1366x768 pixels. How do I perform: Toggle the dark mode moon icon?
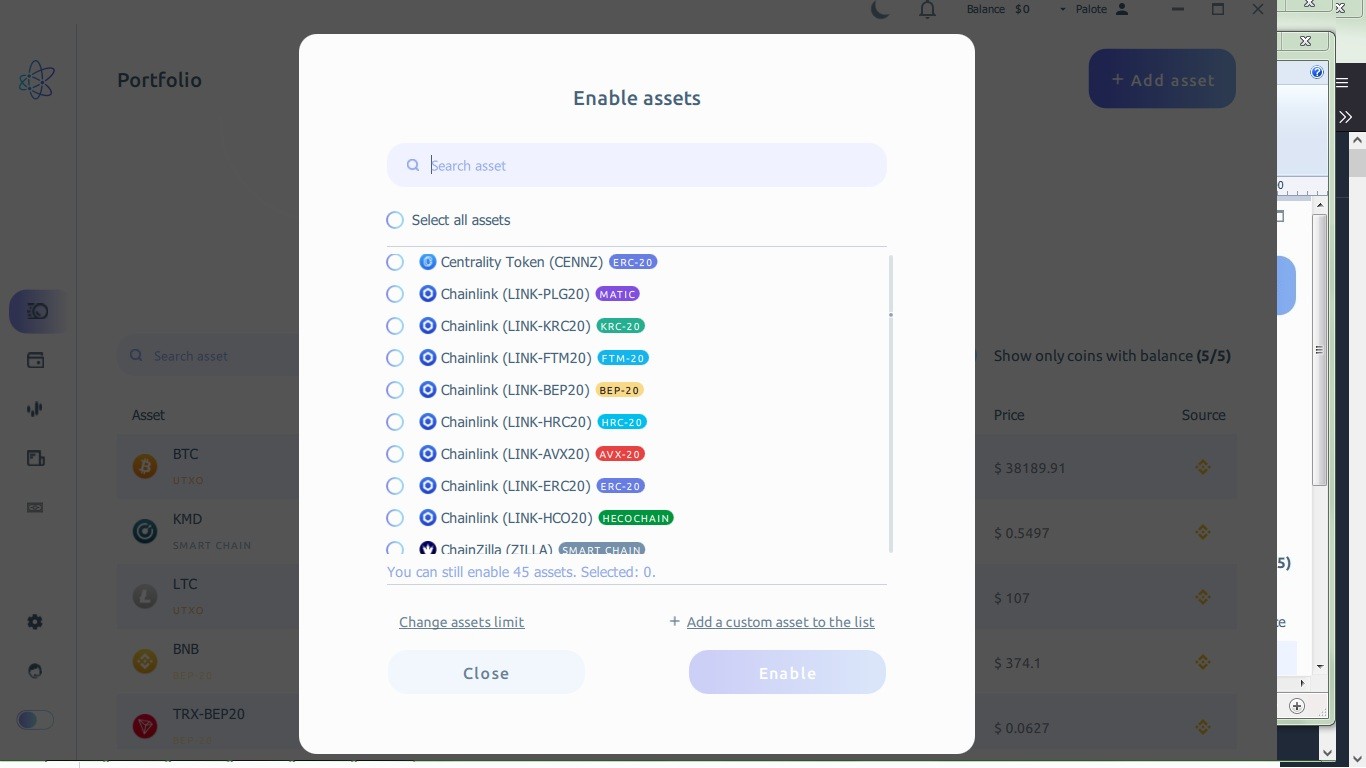coord(880,10)
